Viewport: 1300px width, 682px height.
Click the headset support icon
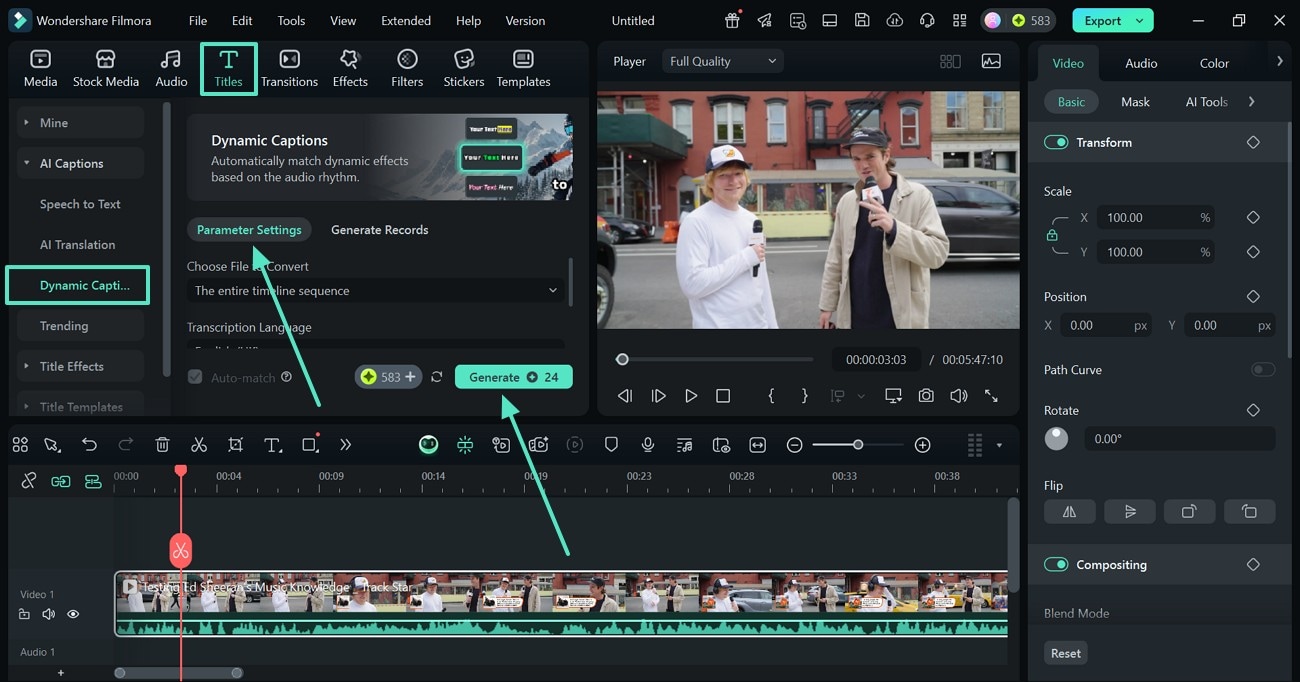(927, 20)
